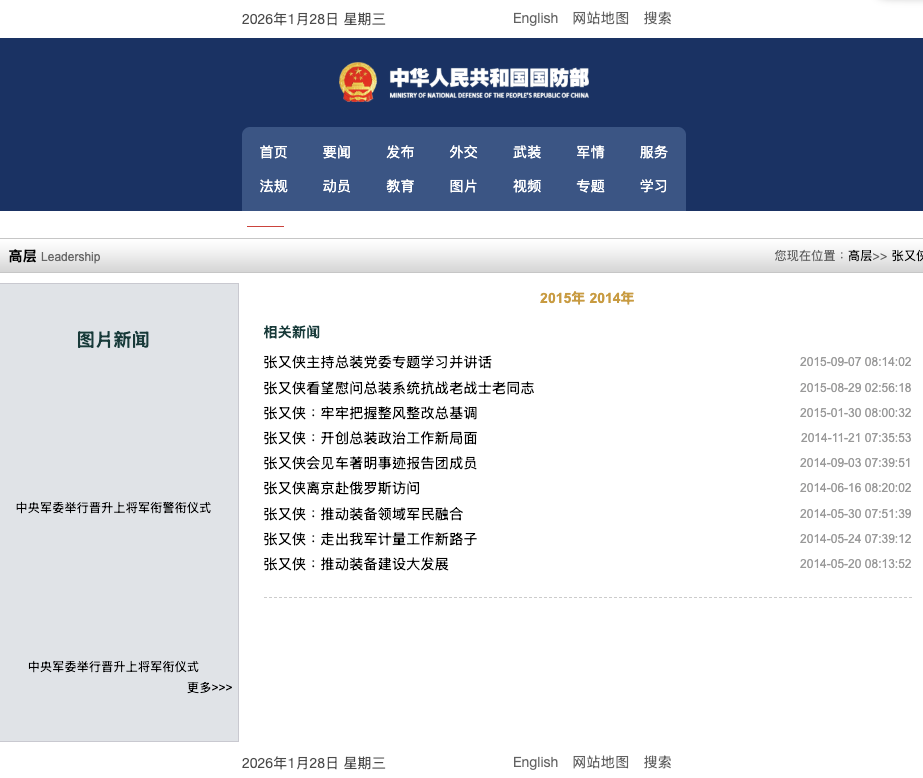Screen dimensions: 923x778
Task: Navigate to the 视频 video section
Action: point(527,186)
